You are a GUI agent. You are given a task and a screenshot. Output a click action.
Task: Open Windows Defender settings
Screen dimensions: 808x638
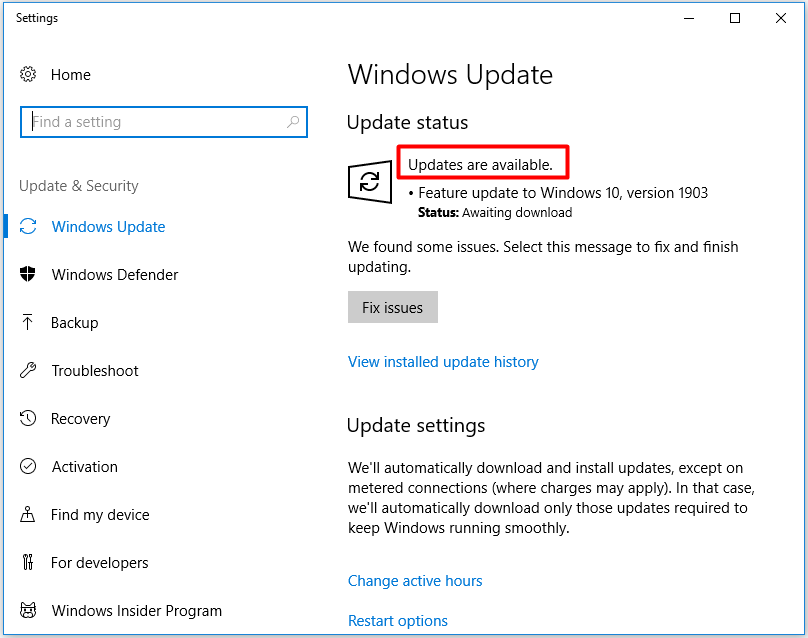[115, 275]
